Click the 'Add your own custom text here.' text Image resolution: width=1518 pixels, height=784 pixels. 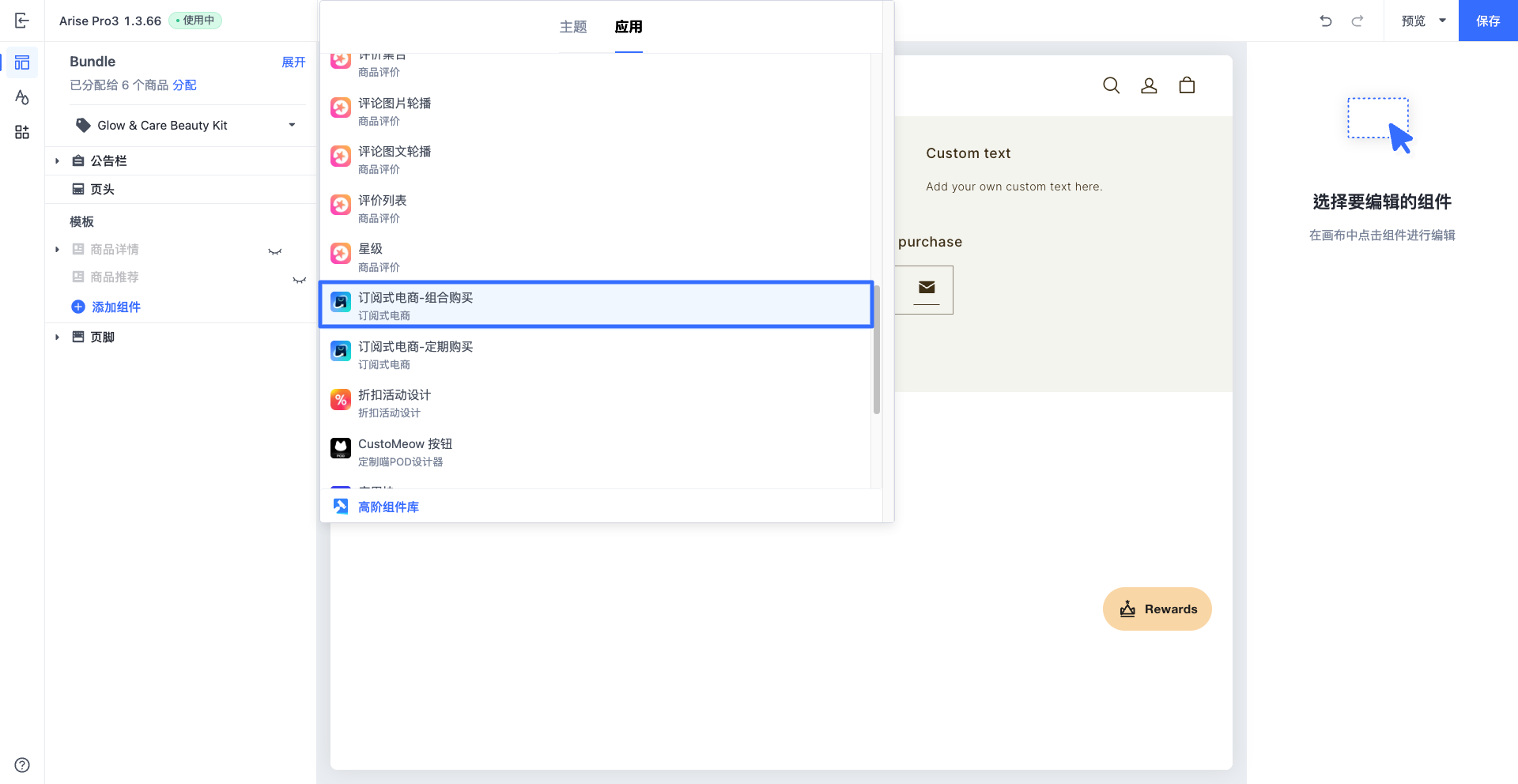click(x=1014, y=187)
